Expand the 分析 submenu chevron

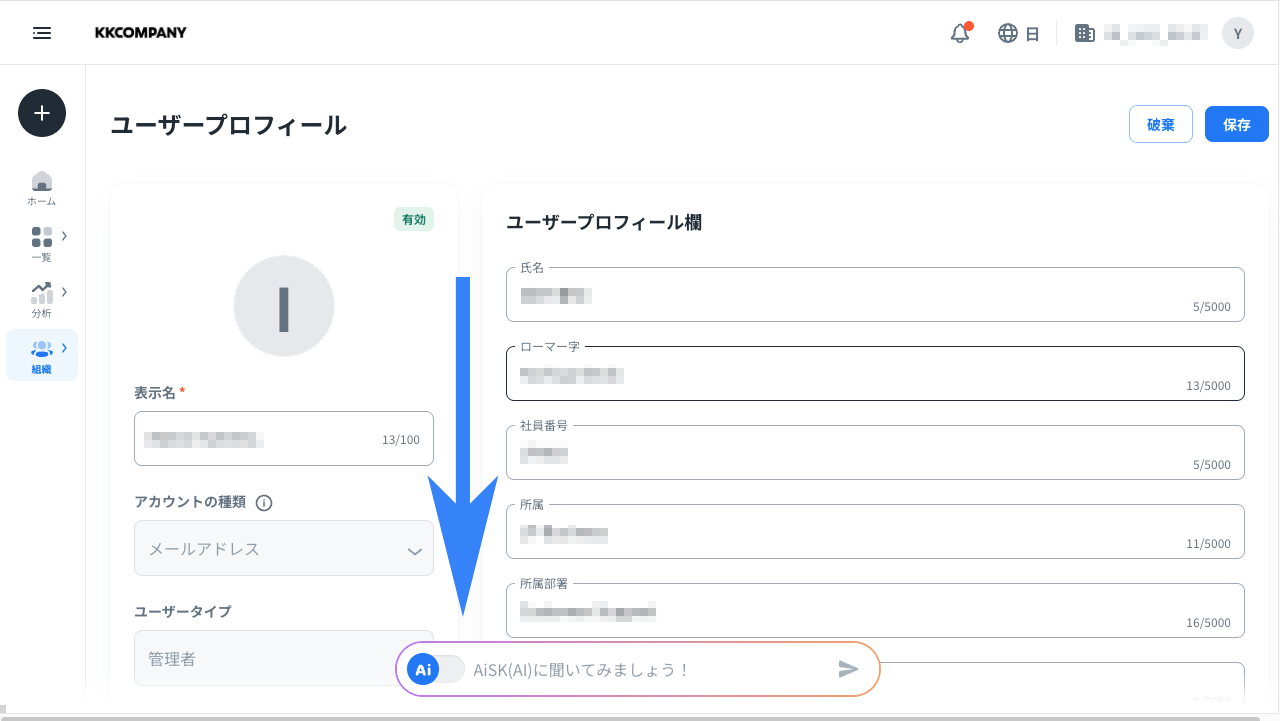[x=65, y=292]
